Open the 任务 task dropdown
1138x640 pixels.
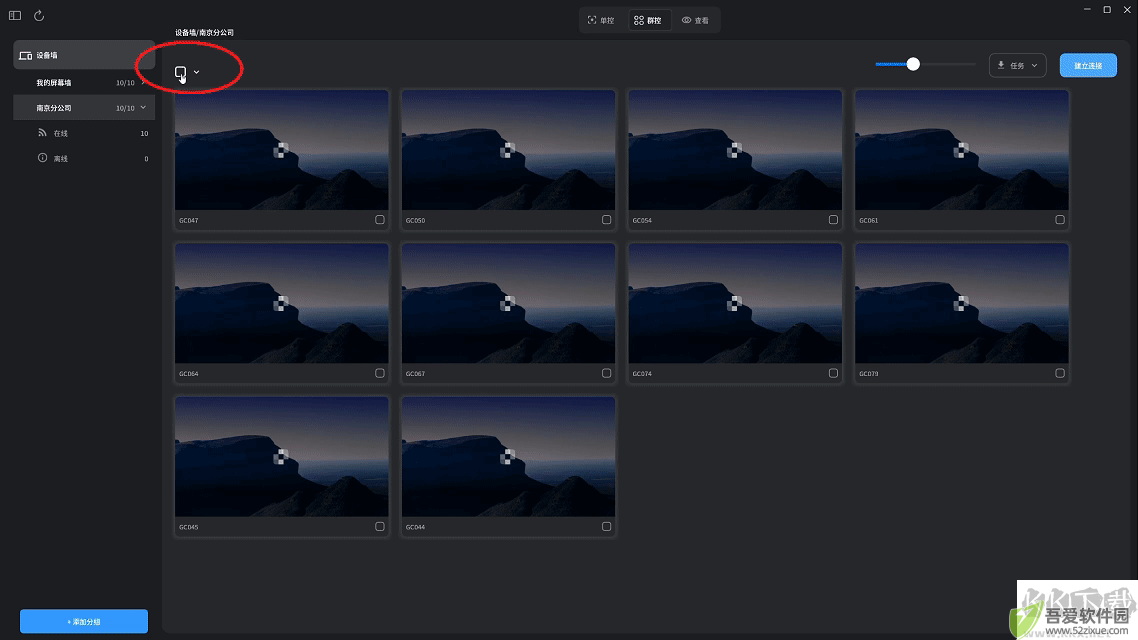pos(1018,65)
